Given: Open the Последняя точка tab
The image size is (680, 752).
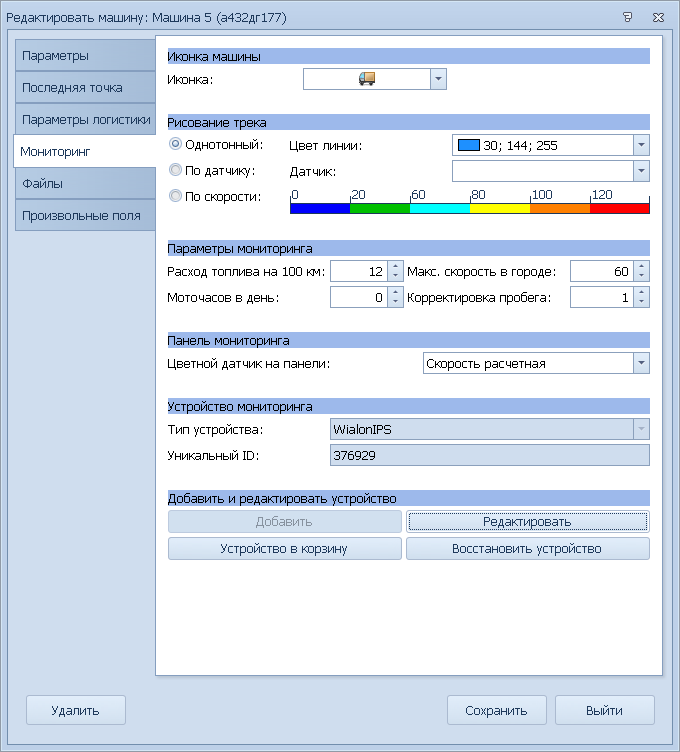Looking at the screenshot, I should 85,87.
